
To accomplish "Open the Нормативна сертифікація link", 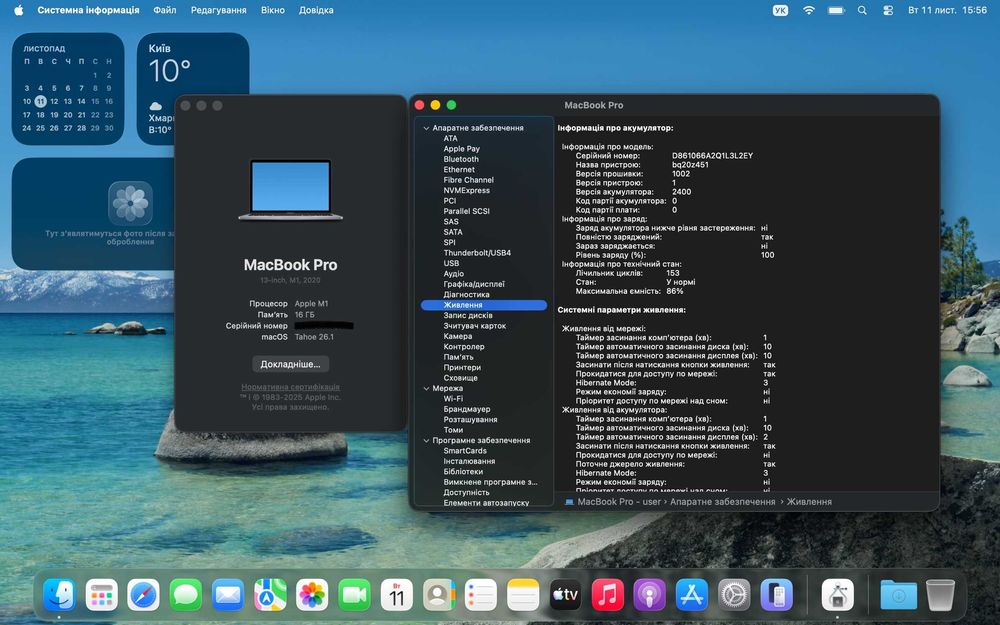I will point(290,387).
